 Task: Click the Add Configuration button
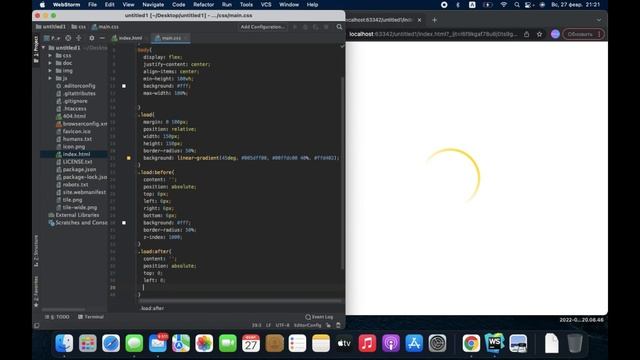(262, 27)
